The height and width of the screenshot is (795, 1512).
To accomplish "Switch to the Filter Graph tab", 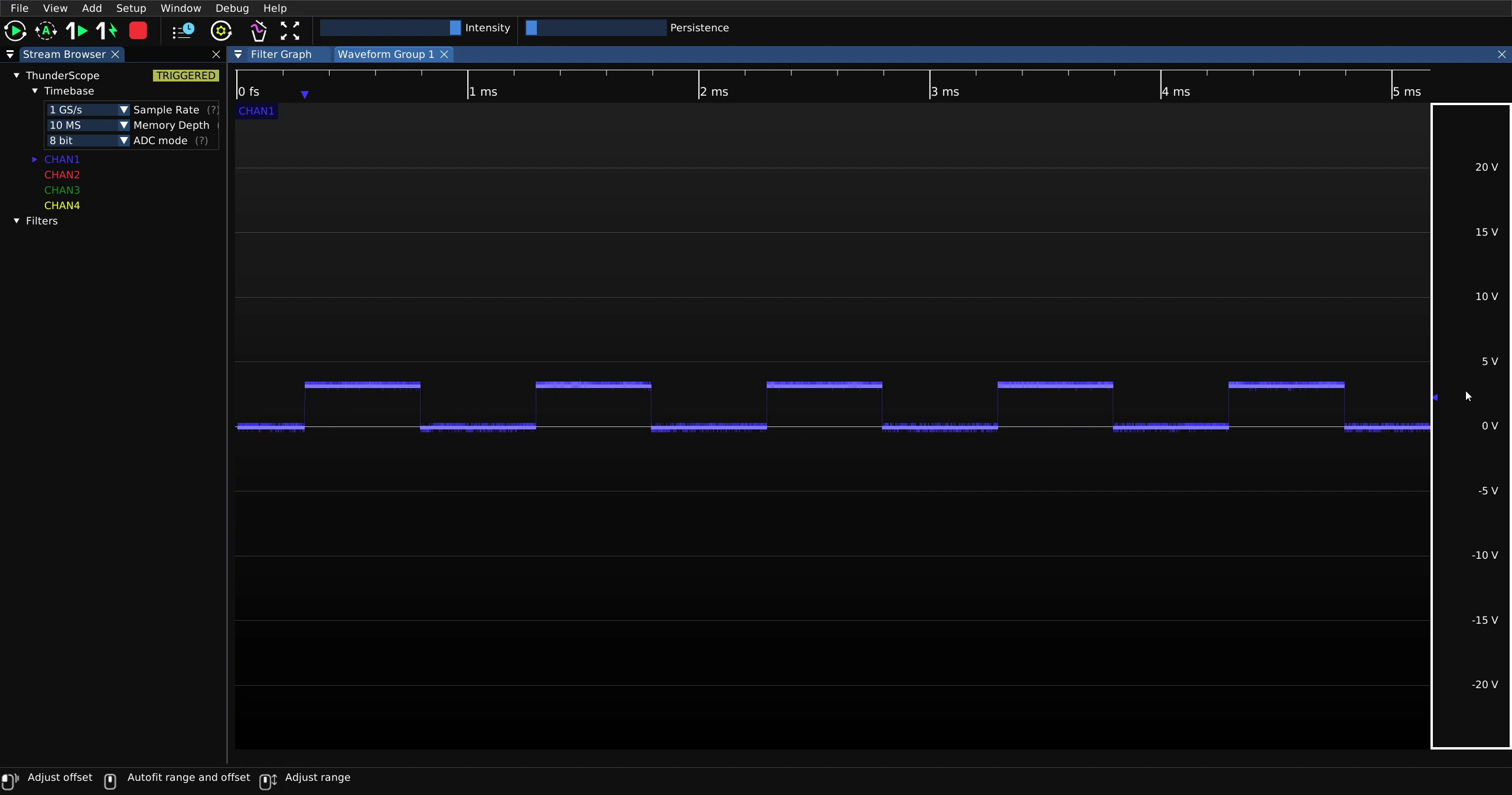I will [281, 54].
